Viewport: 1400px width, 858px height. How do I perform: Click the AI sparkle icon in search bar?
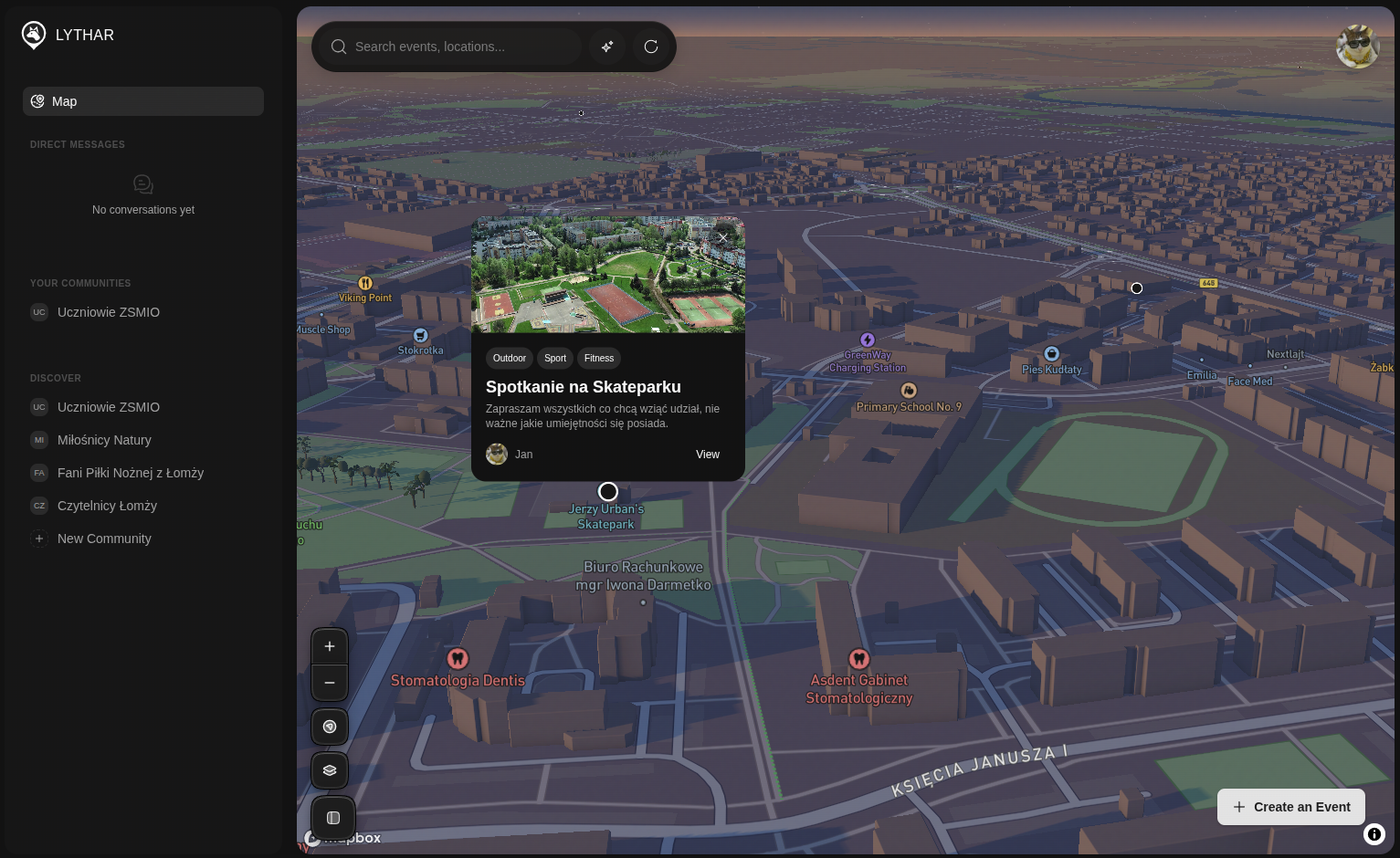click(x=607, y=47)
